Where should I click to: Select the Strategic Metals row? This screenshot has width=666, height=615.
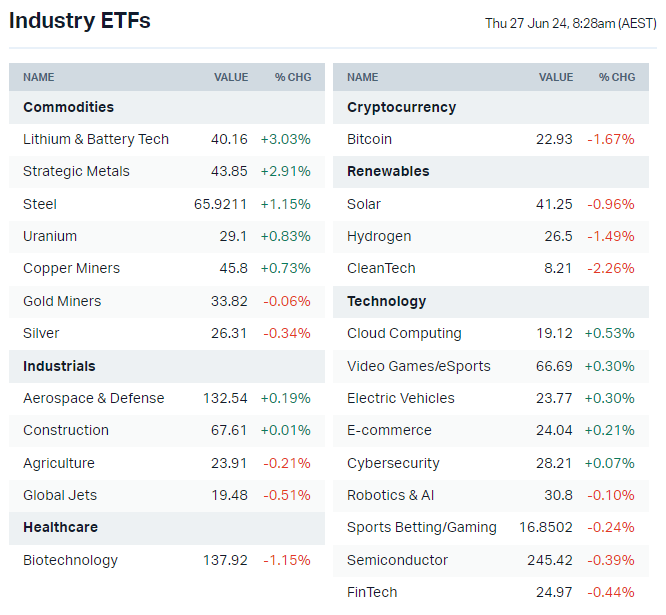click(x=76, y=171)
